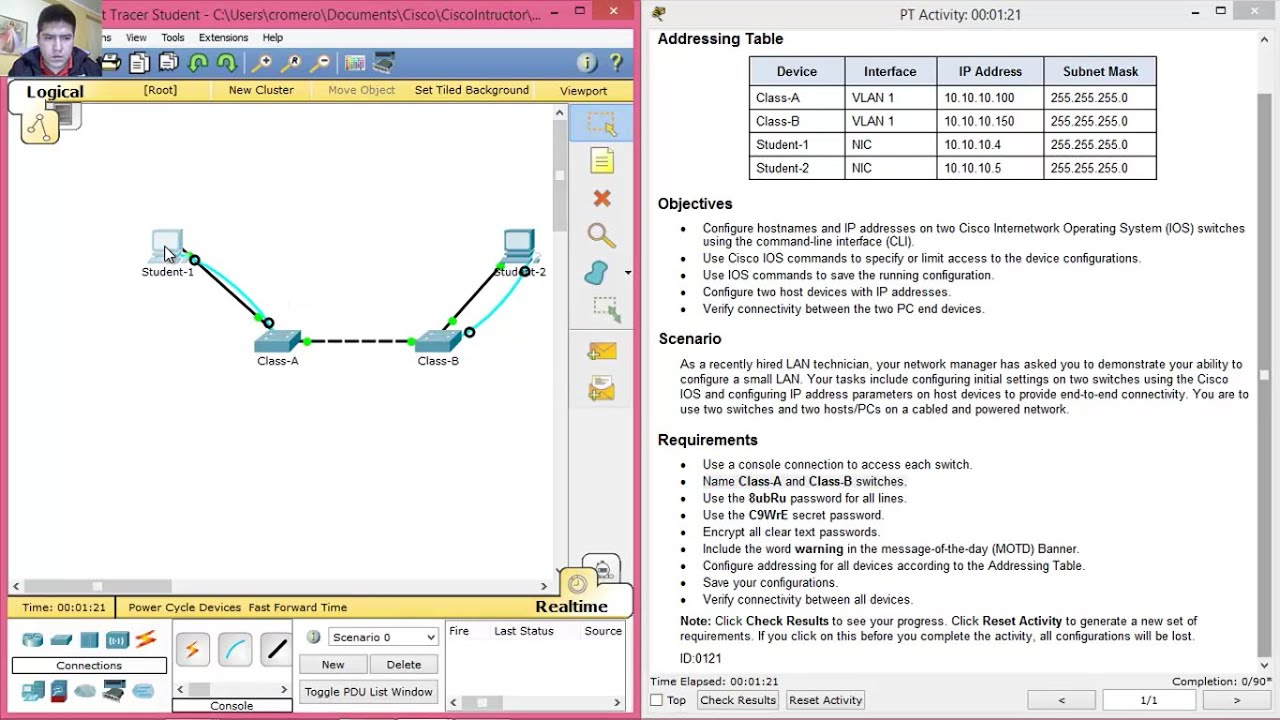Click the Realtime mode clock icon

[x=578, y=584]
